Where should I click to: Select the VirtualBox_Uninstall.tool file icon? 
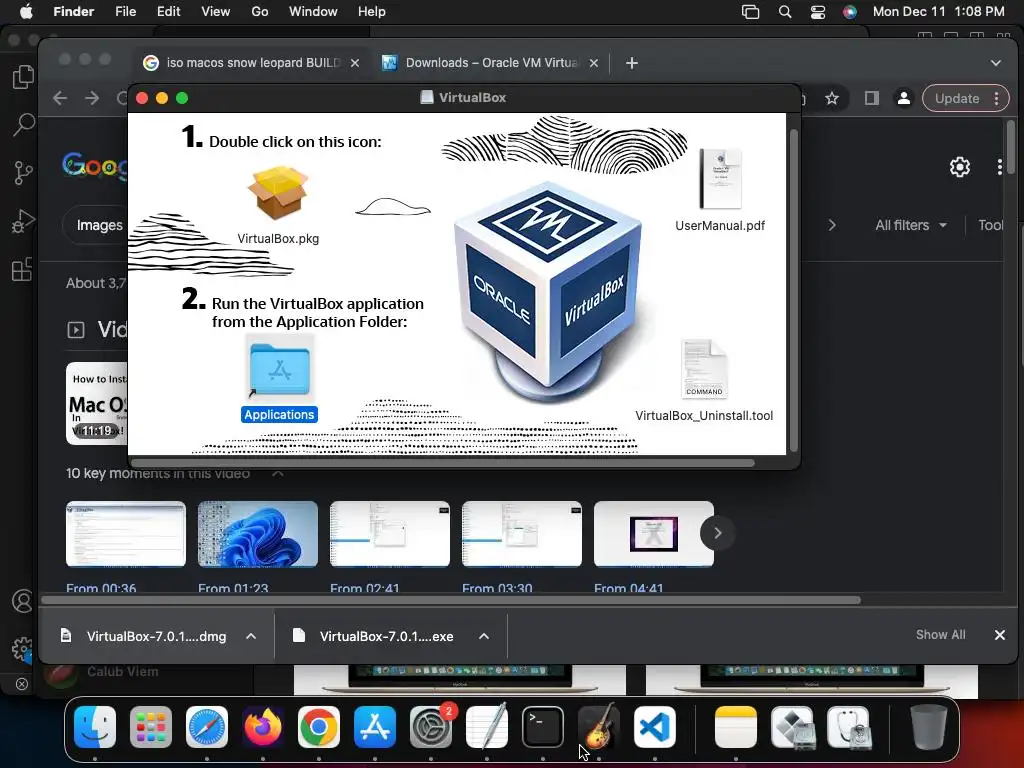(x=704, y=369)
